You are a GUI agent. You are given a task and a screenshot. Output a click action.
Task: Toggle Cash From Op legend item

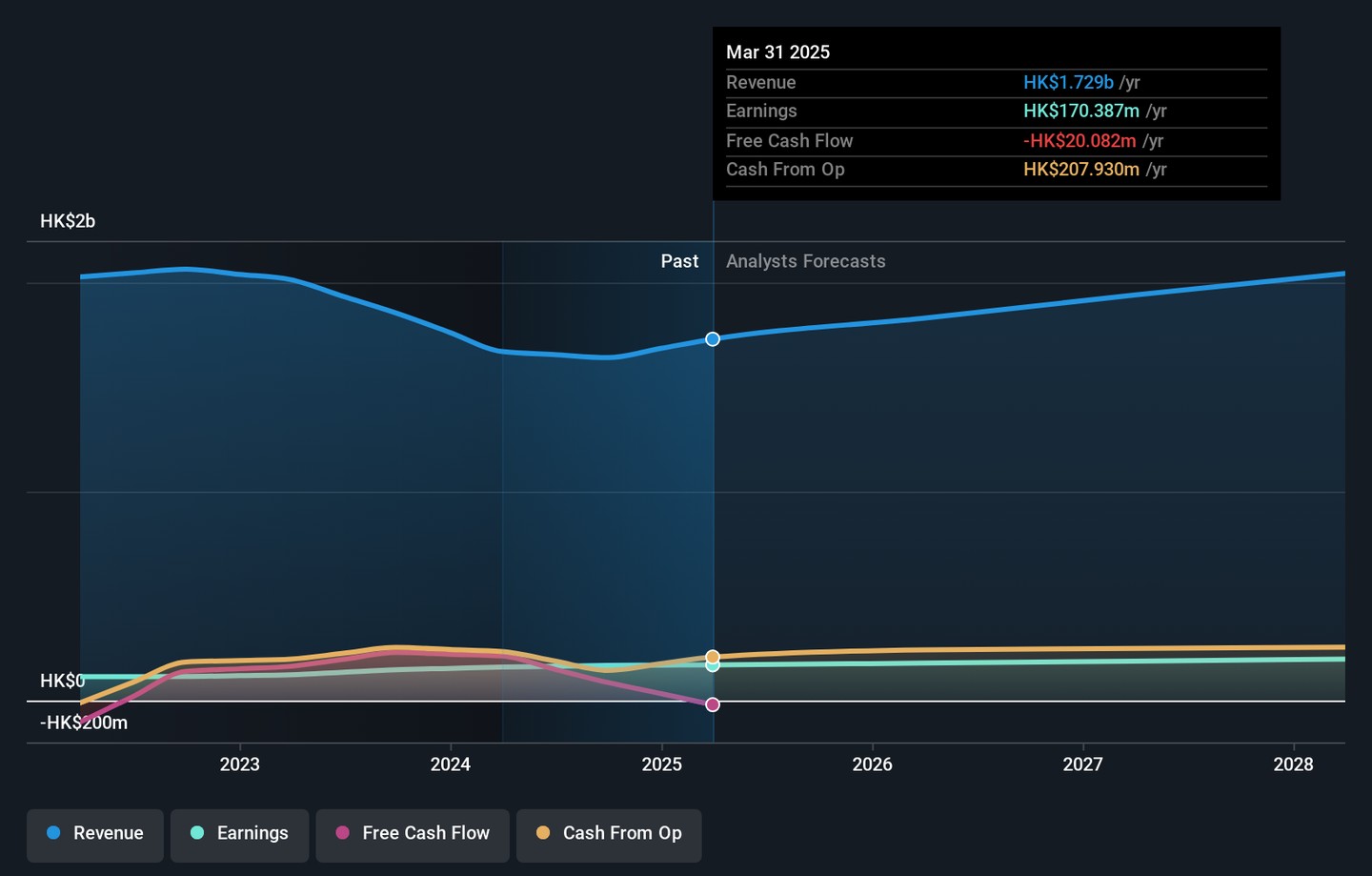point(609,835)
